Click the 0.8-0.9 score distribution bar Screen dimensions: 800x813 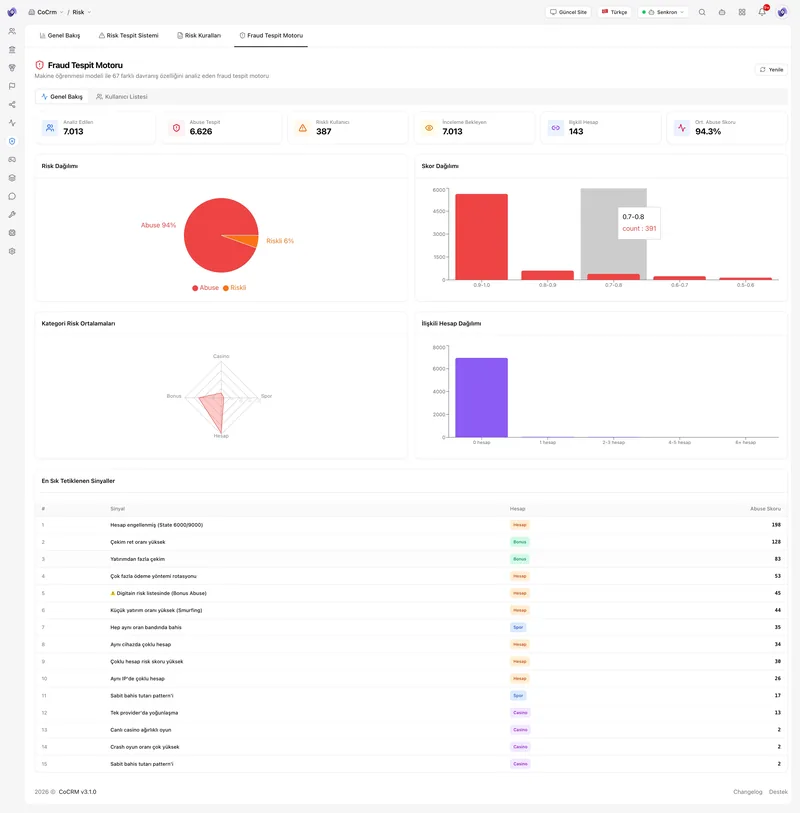[x=548, y=275]
